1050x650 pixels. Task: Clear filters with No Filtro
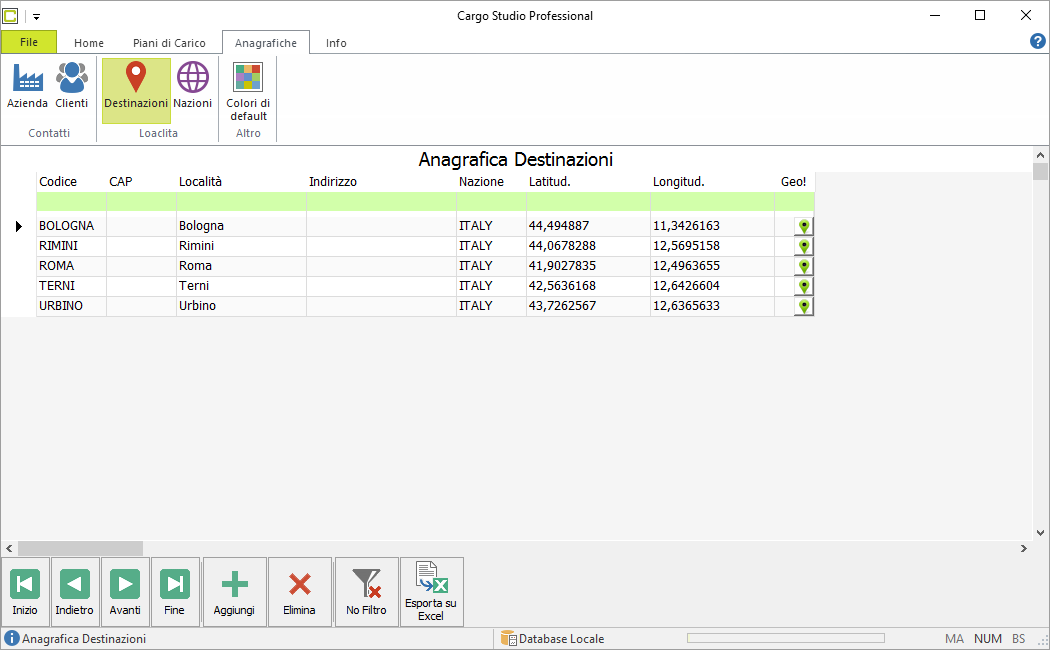pos(366,592)
